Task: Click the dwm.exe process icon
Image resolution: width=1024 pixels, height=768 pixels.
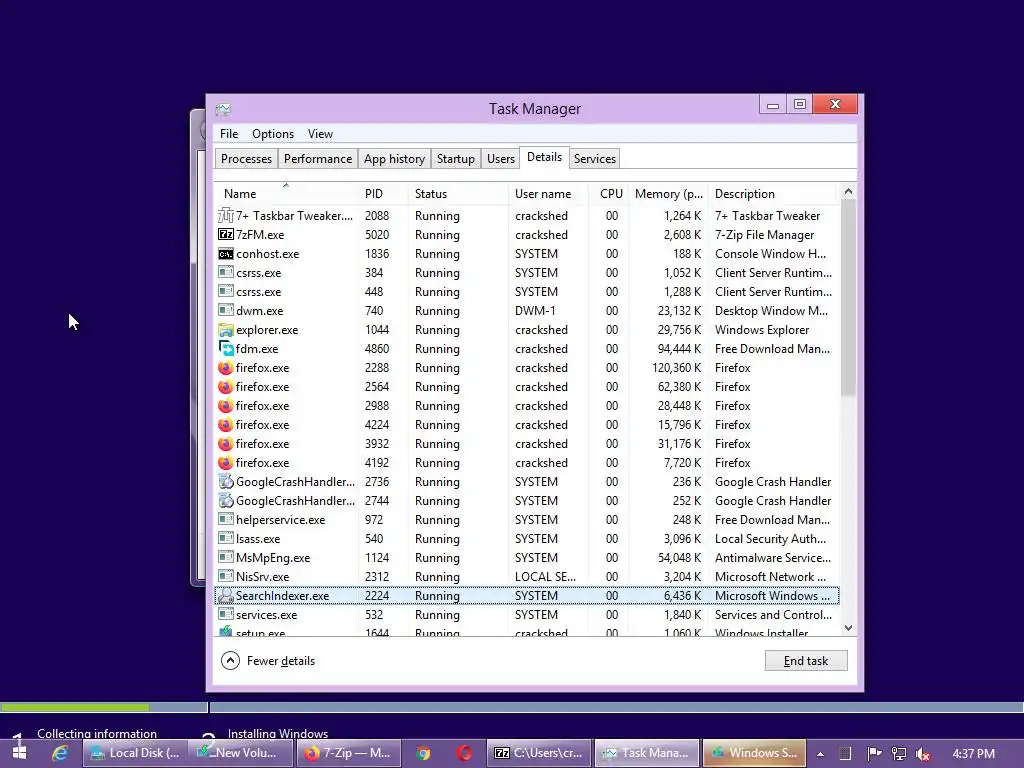Action: [225, 311]
